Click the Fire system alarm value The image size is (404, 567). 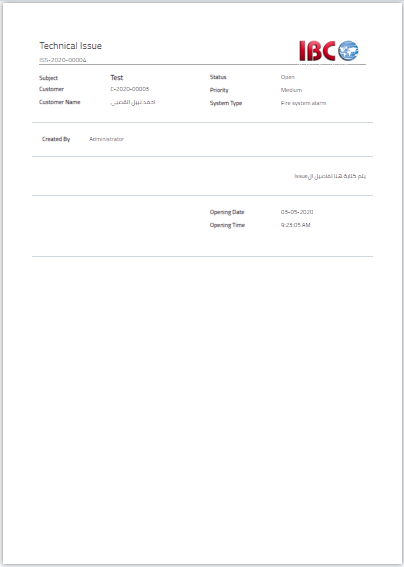coord(303,103)
